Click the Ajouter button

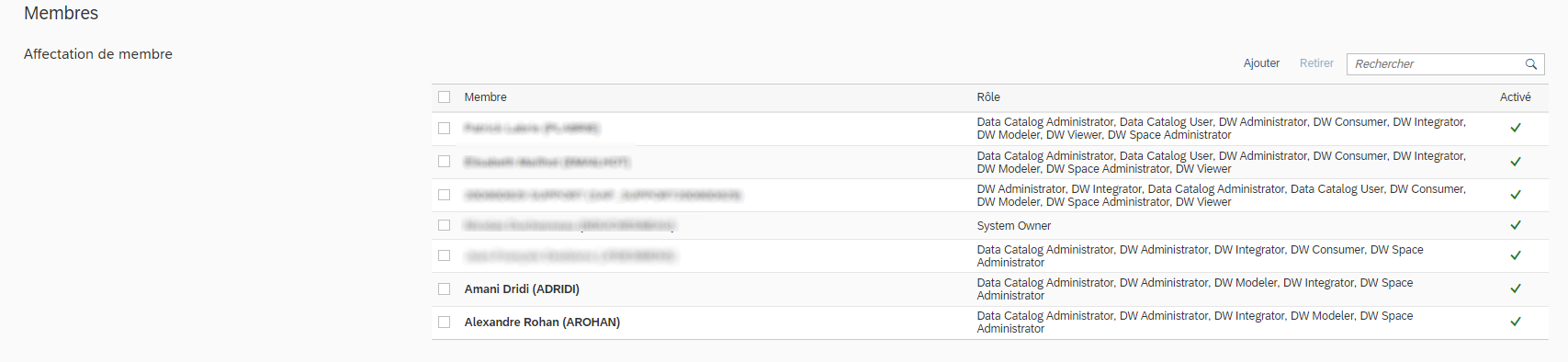coord(1261,63)
